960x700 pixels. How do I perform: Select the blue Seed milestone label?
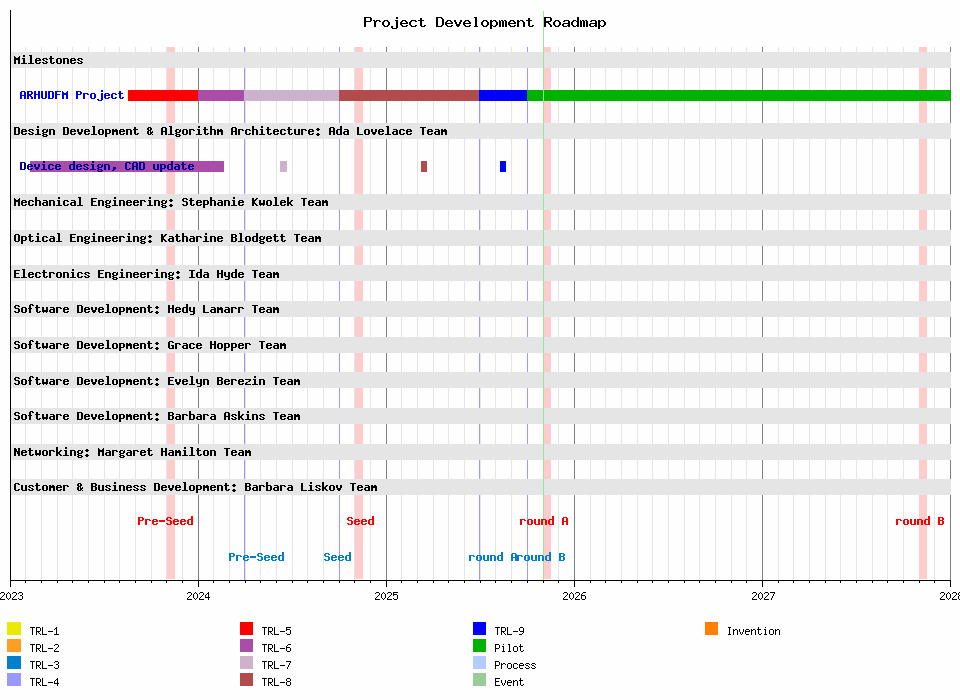[337, 557]
